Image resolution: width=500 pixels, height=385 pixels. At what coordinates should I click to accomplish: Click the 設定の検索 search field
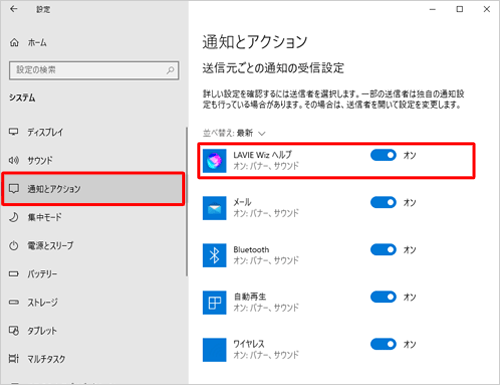94,70
